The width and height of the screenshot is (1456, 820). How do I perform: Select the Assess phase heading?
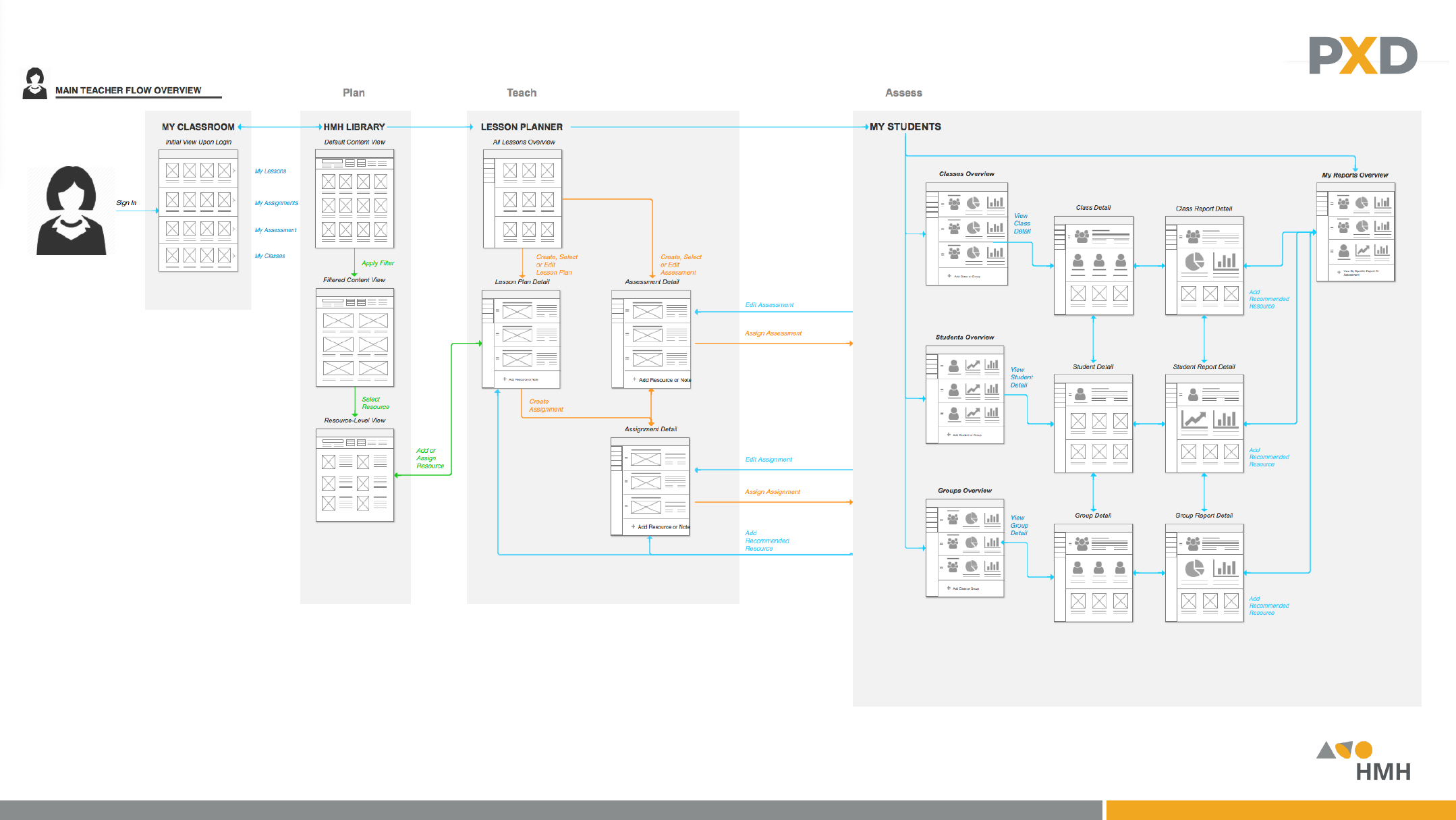tap(903, 92)
